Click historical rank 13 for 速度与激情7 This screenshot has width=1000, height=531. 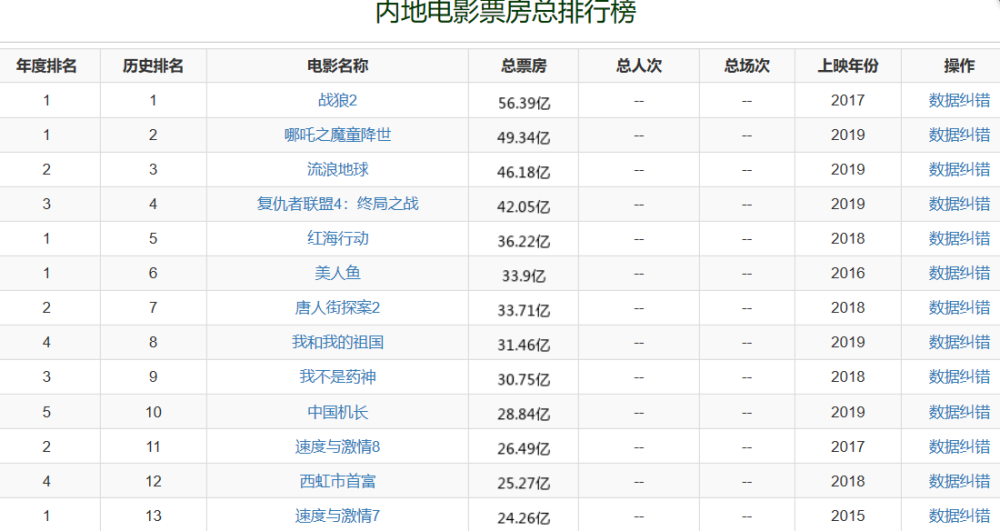click(x=153, y=515)
